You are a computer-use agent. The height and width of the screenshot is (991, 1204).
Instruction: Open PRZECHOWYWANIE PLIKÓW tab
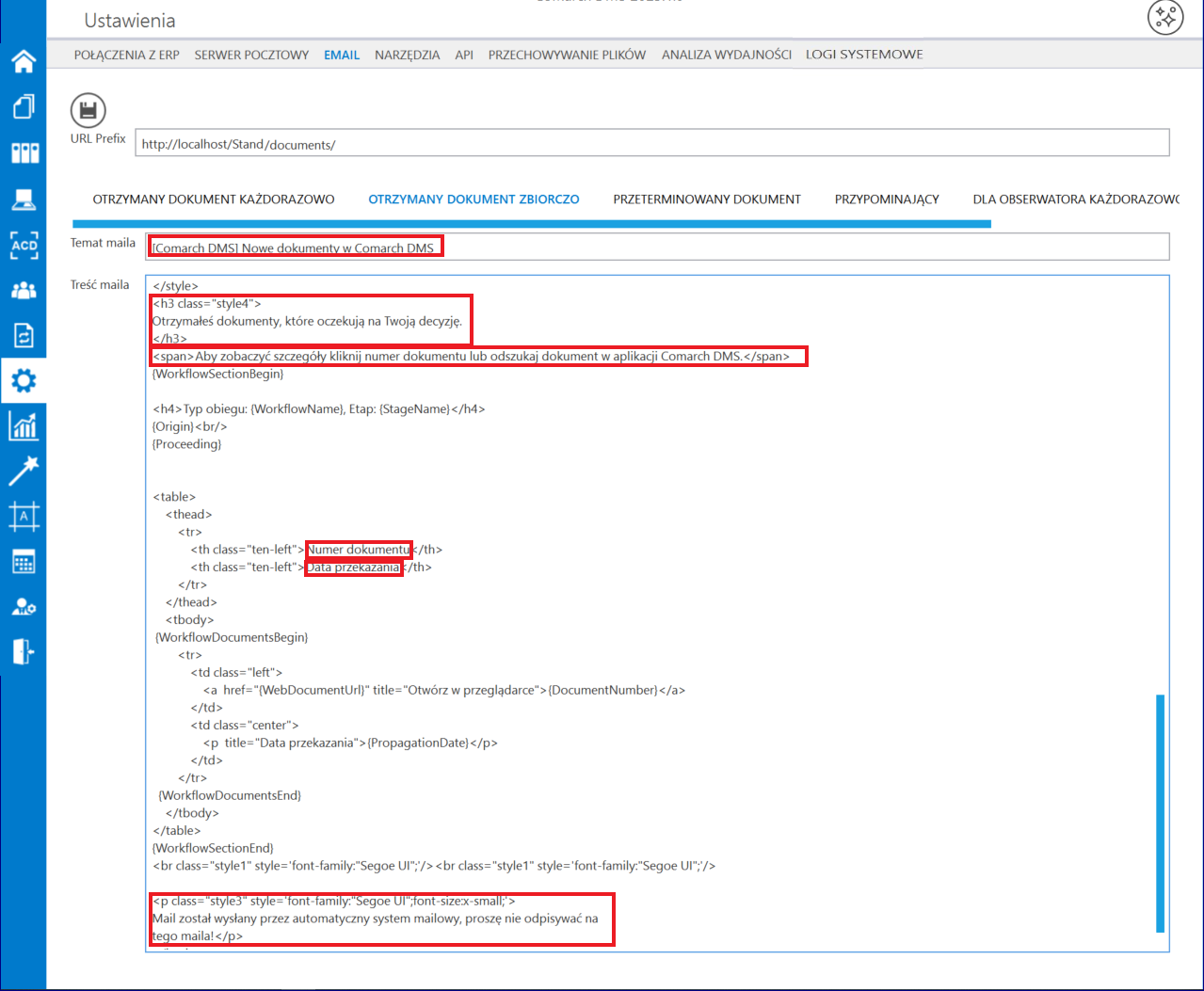click(x=567, y=55)
